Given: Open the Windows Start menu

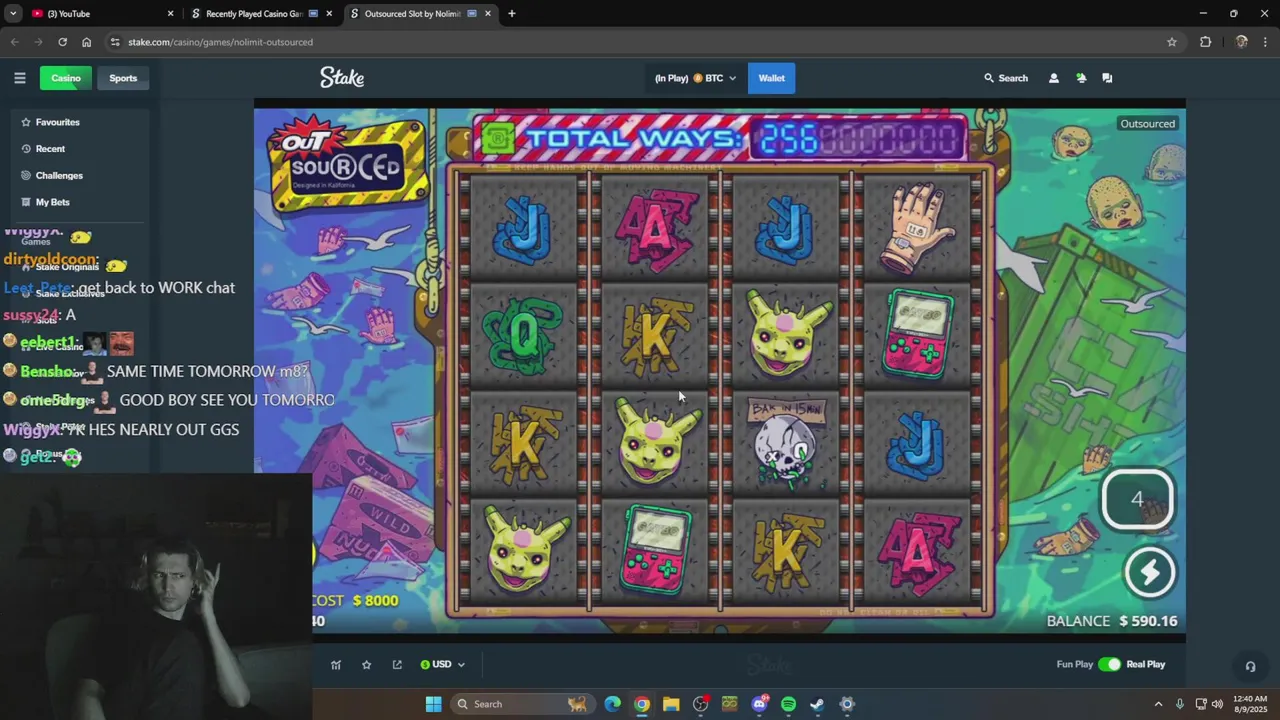Looking at the screenshot, I should click(433, 704).
